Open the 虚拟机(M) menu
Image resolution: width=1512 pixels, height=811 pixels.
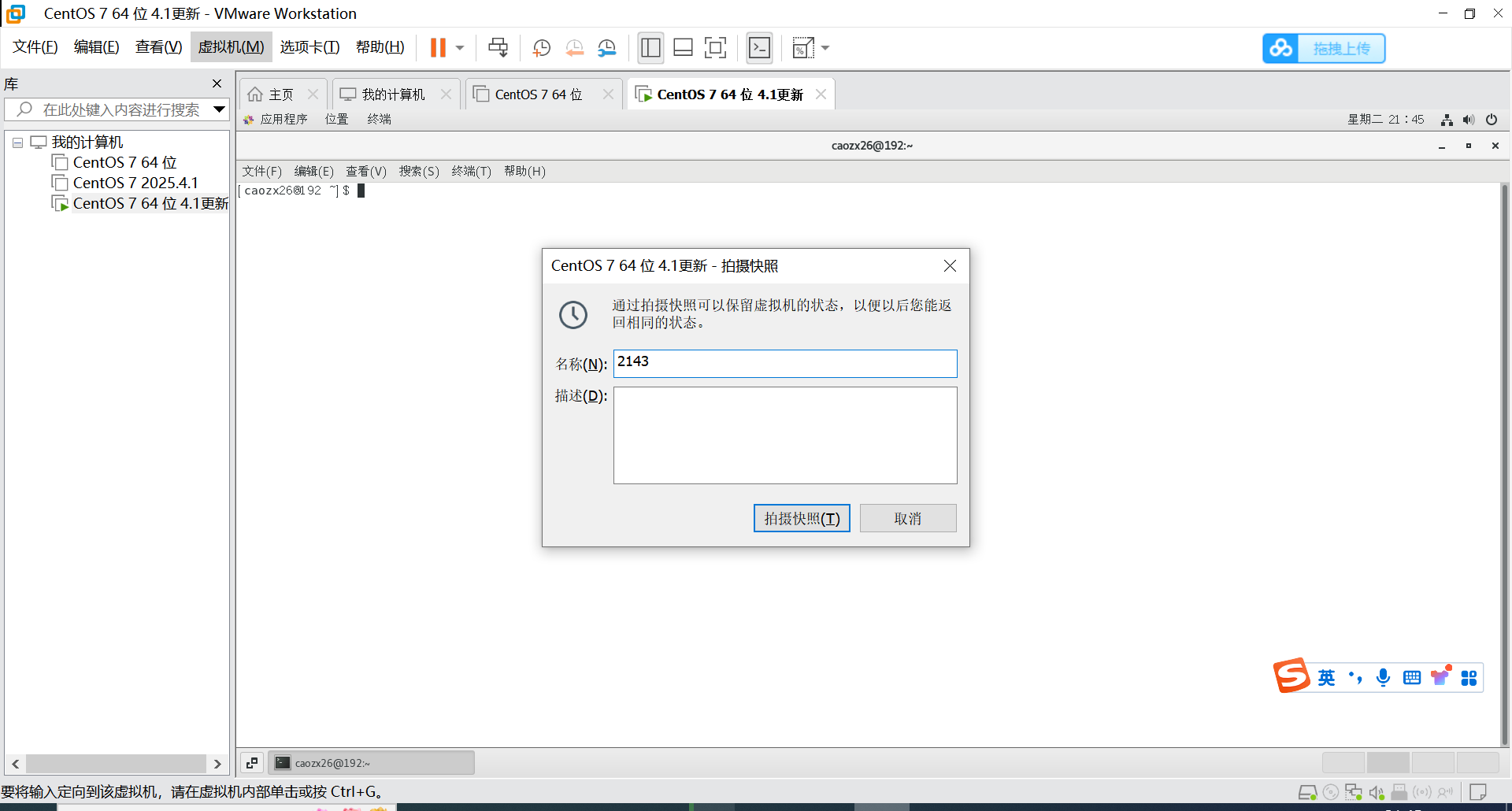point(232,47)
